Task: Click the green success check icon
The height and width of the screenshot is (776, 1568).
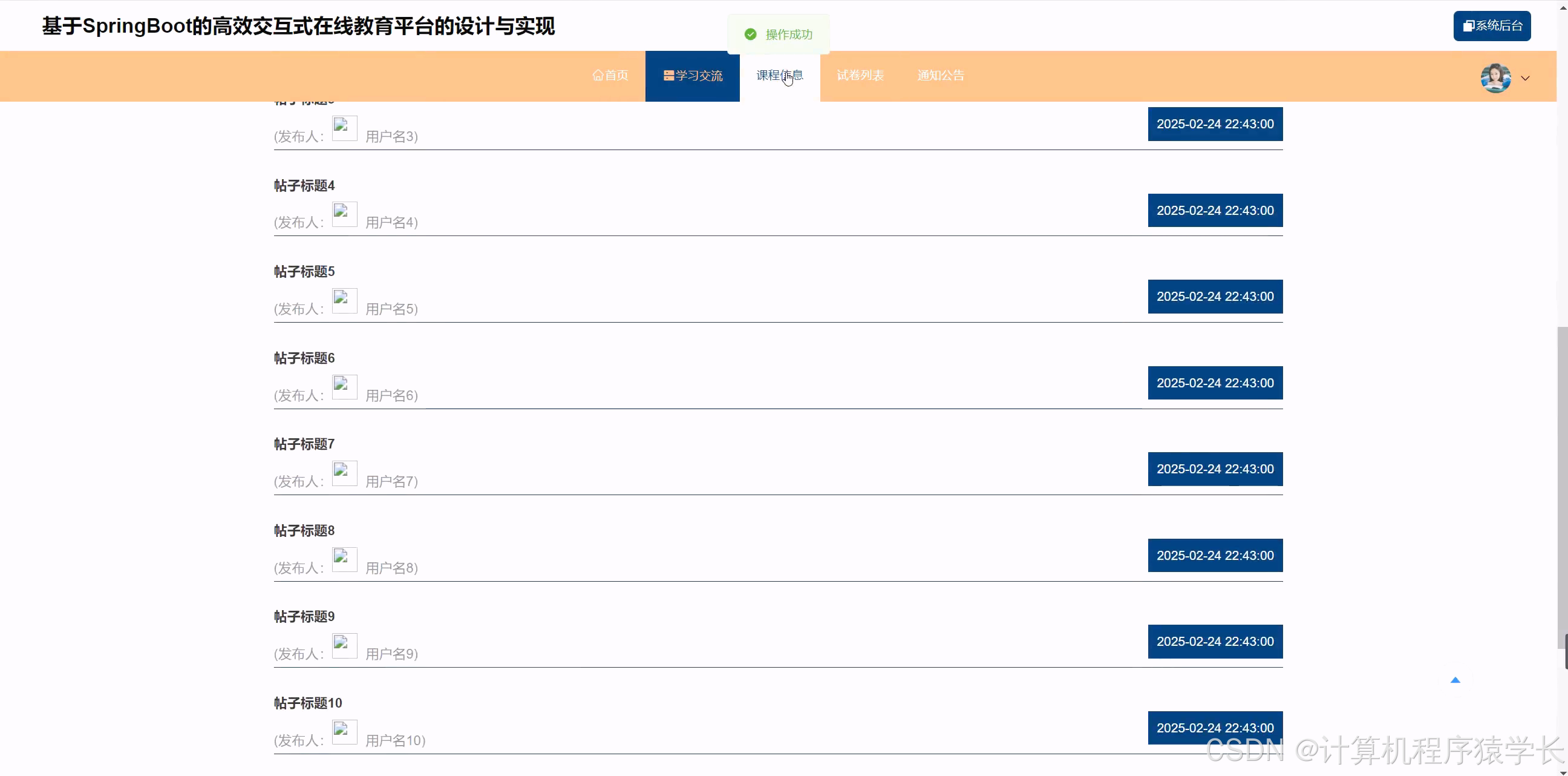Action: click(x=750, y=35)
